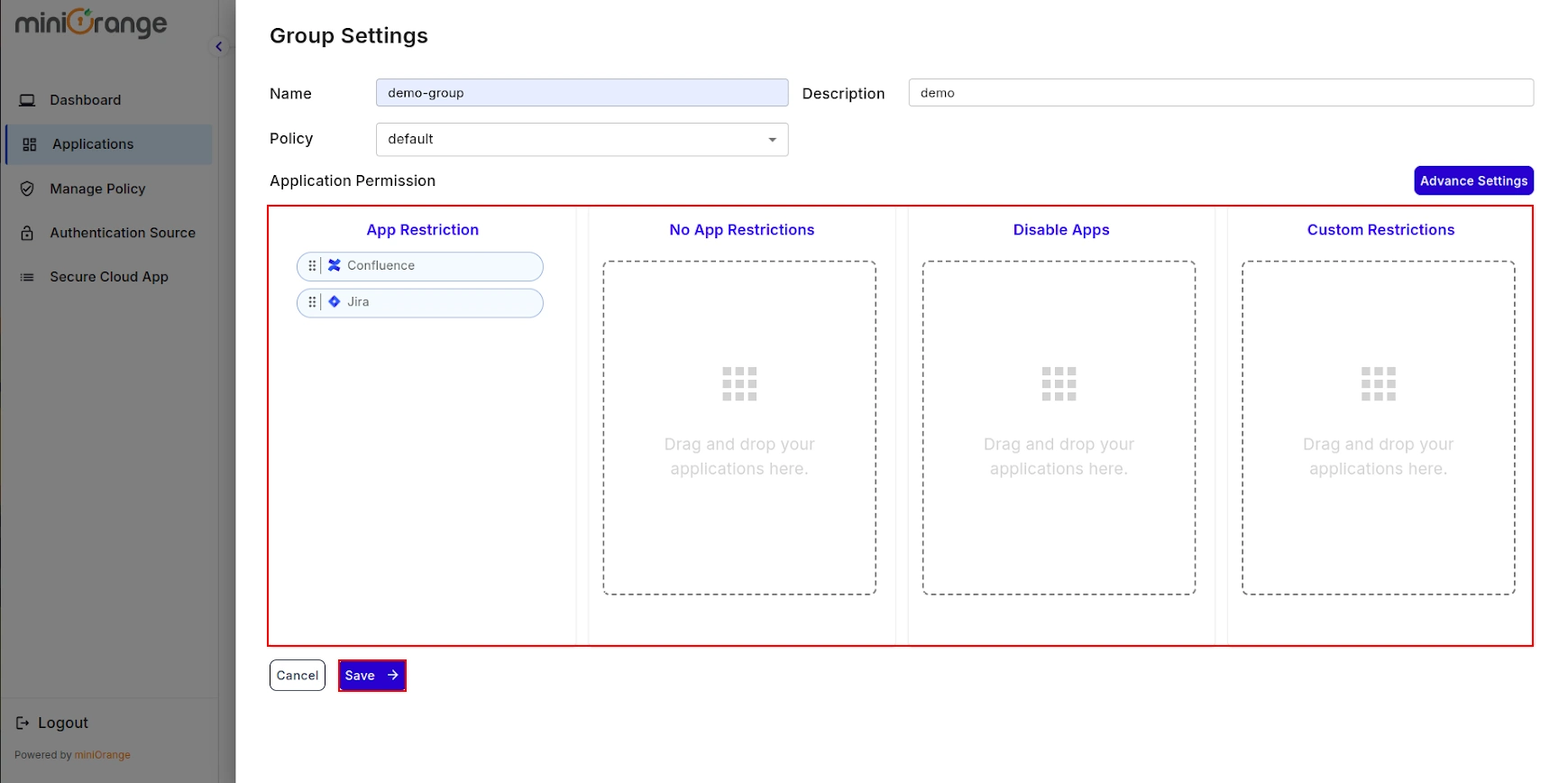Select the Confluence app pill

[420, 266]
